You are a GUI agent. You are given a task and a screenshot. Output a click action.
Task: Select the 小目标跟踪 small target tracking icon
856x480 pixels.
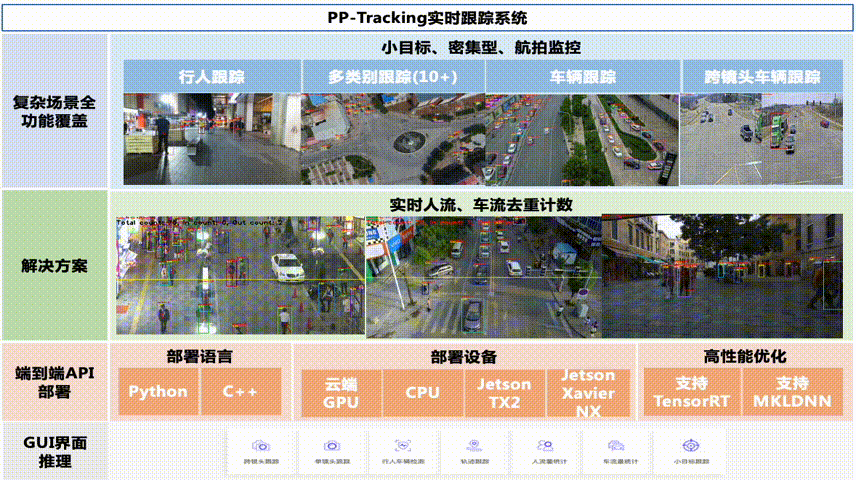pyautogui.click(x=691, y=446)
